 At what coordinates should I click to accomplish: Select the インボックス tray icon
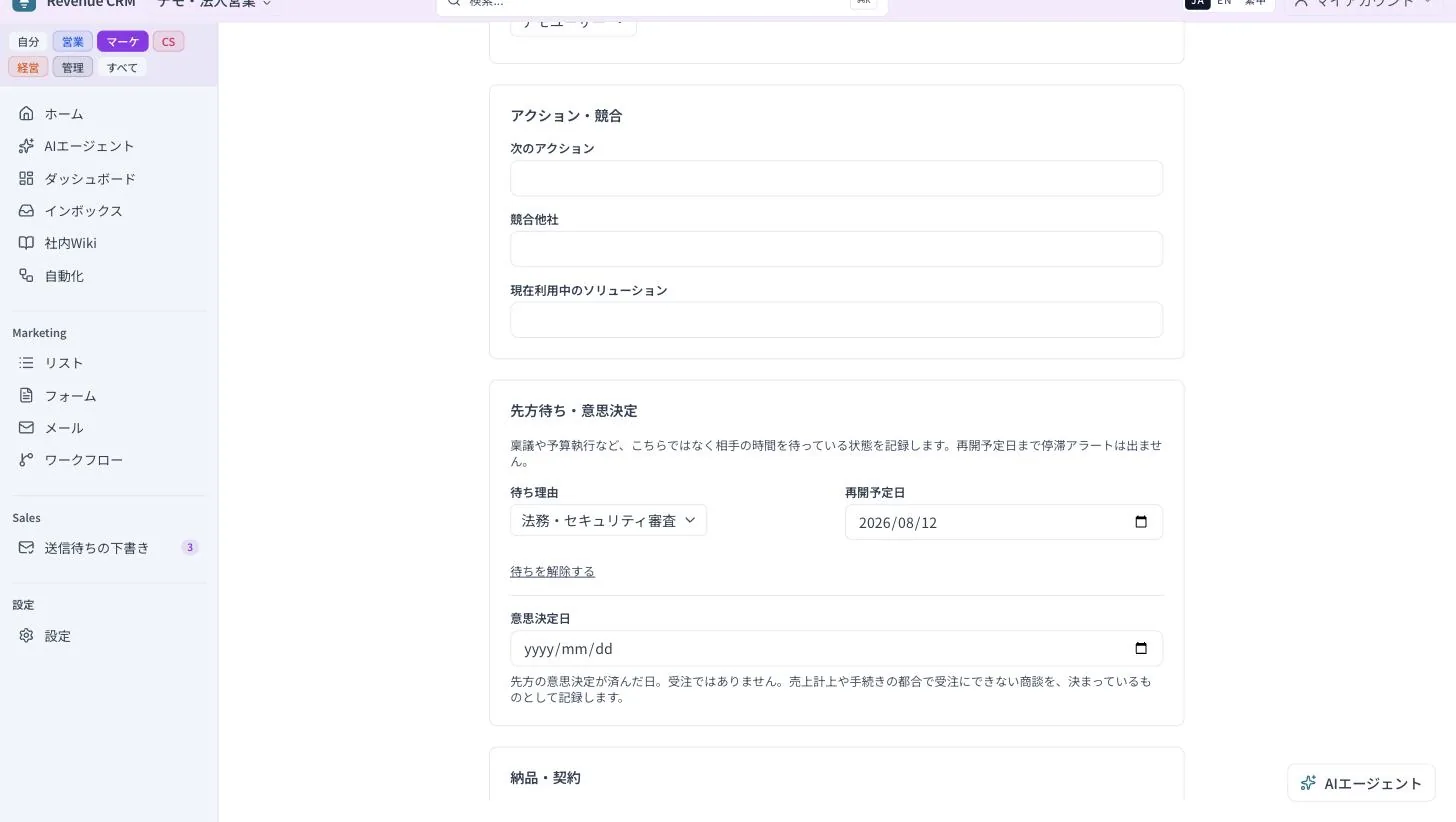tap(26, 211)
